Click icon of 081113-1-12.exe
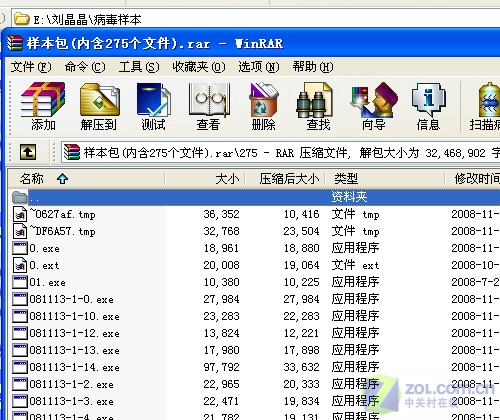This screenshot has height=420, width=500. pyautogui.click(x=20, y=333)
